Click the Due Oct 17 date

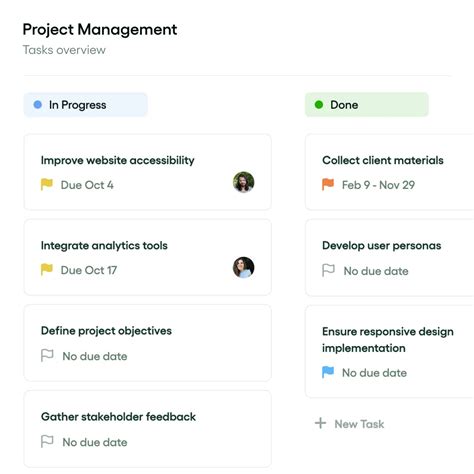[89, 270]
